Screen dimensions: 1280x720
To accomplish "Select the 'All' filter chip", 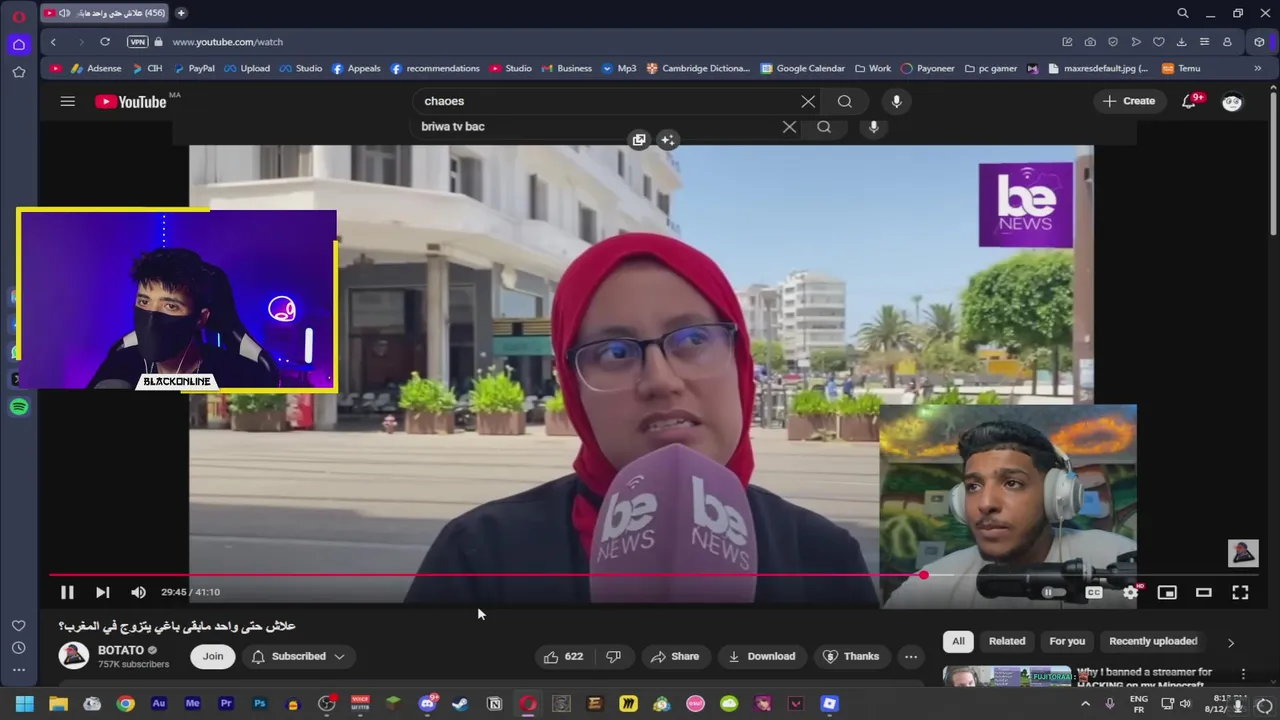I will click(958, 641).
